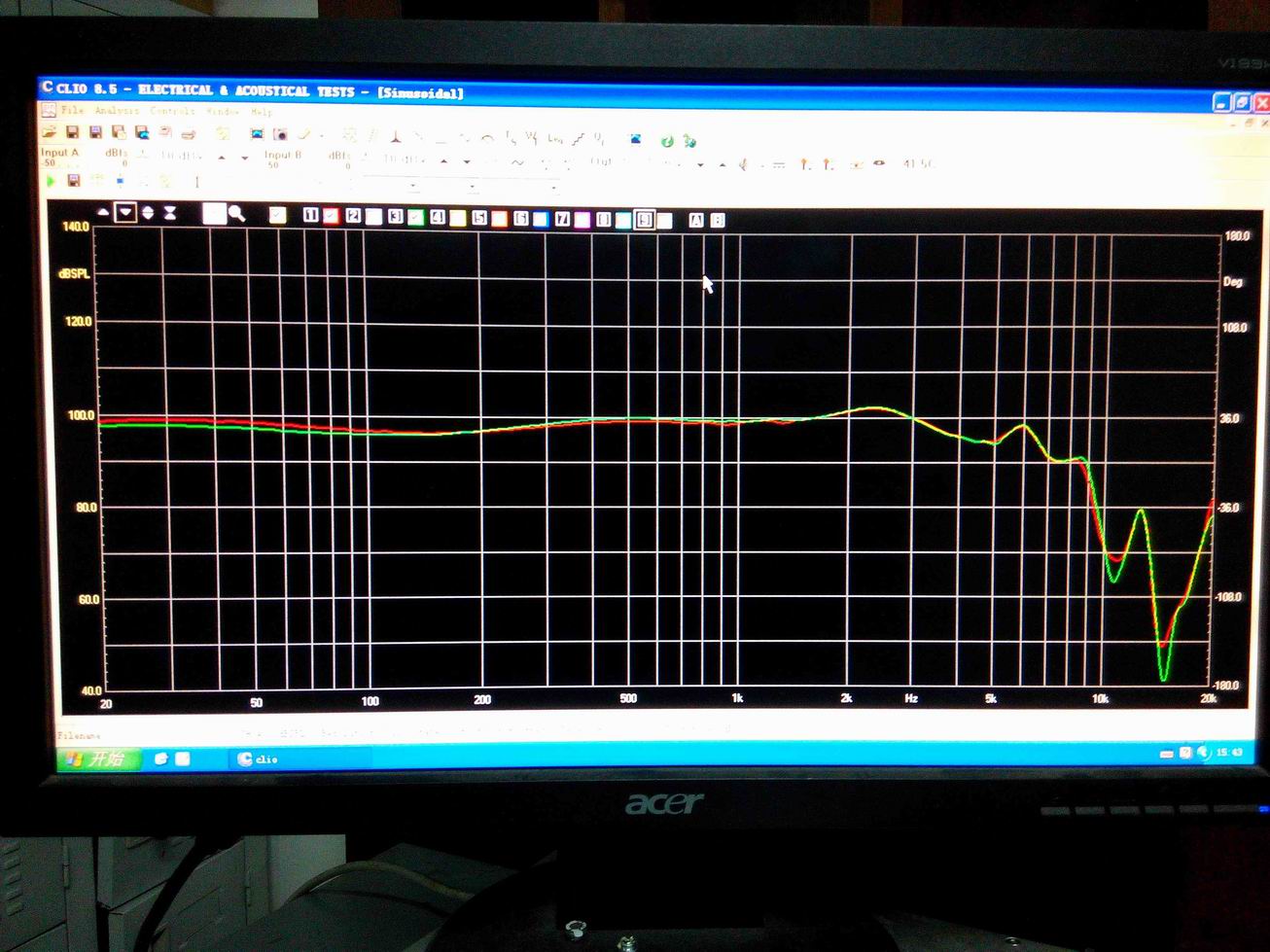Click the Input B gain up arrow
The height and width of the screenshot is (952, 1270).
pos(443,160)
